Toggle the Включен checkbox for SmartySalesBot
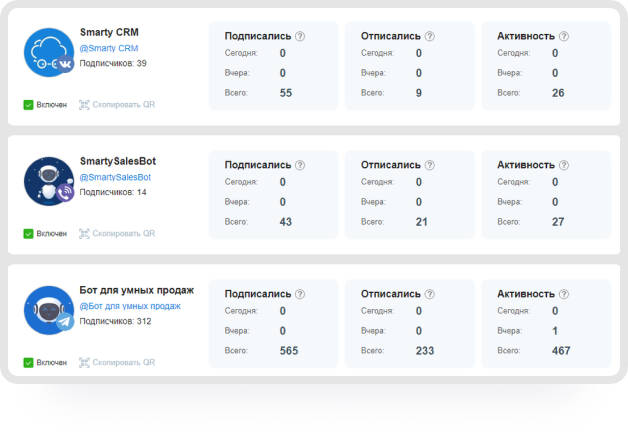This screenshot has width=628, height=444. click(28, 234)
